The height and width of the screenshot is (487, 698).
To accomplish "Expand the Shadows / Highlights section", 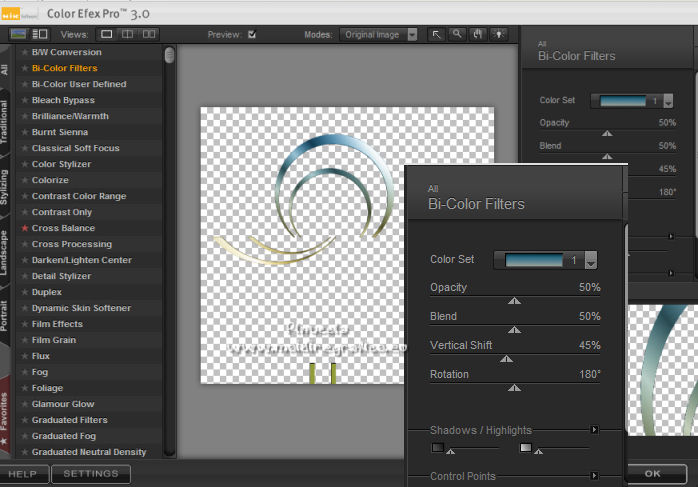I will point(594,430).
